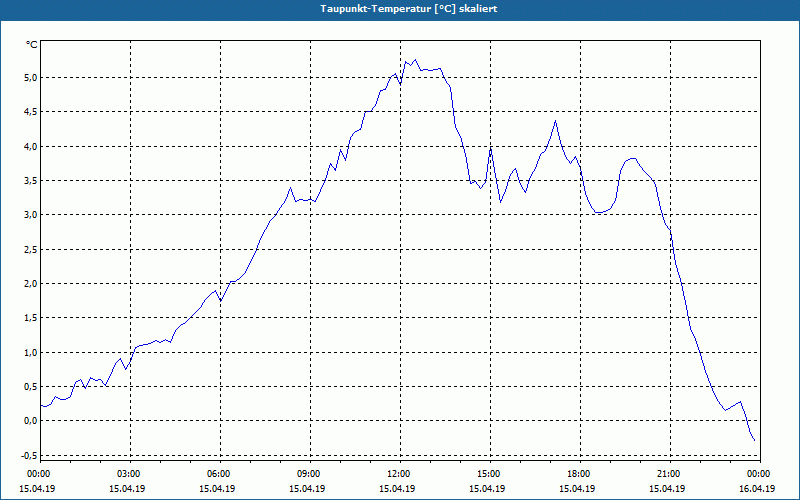The image size is (800, 500).
Task: Select the 5,0 y-axis value
Action: pyautogui.click(x=31, y=78)
